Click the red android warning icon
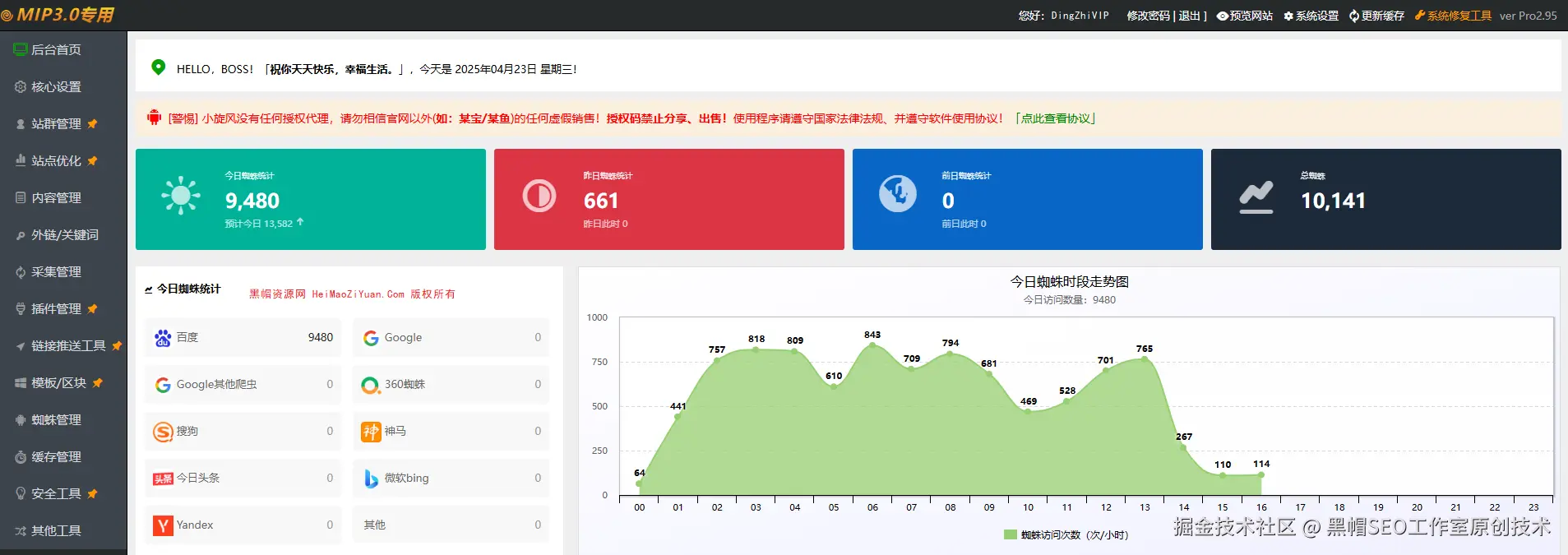 [154, 118]
